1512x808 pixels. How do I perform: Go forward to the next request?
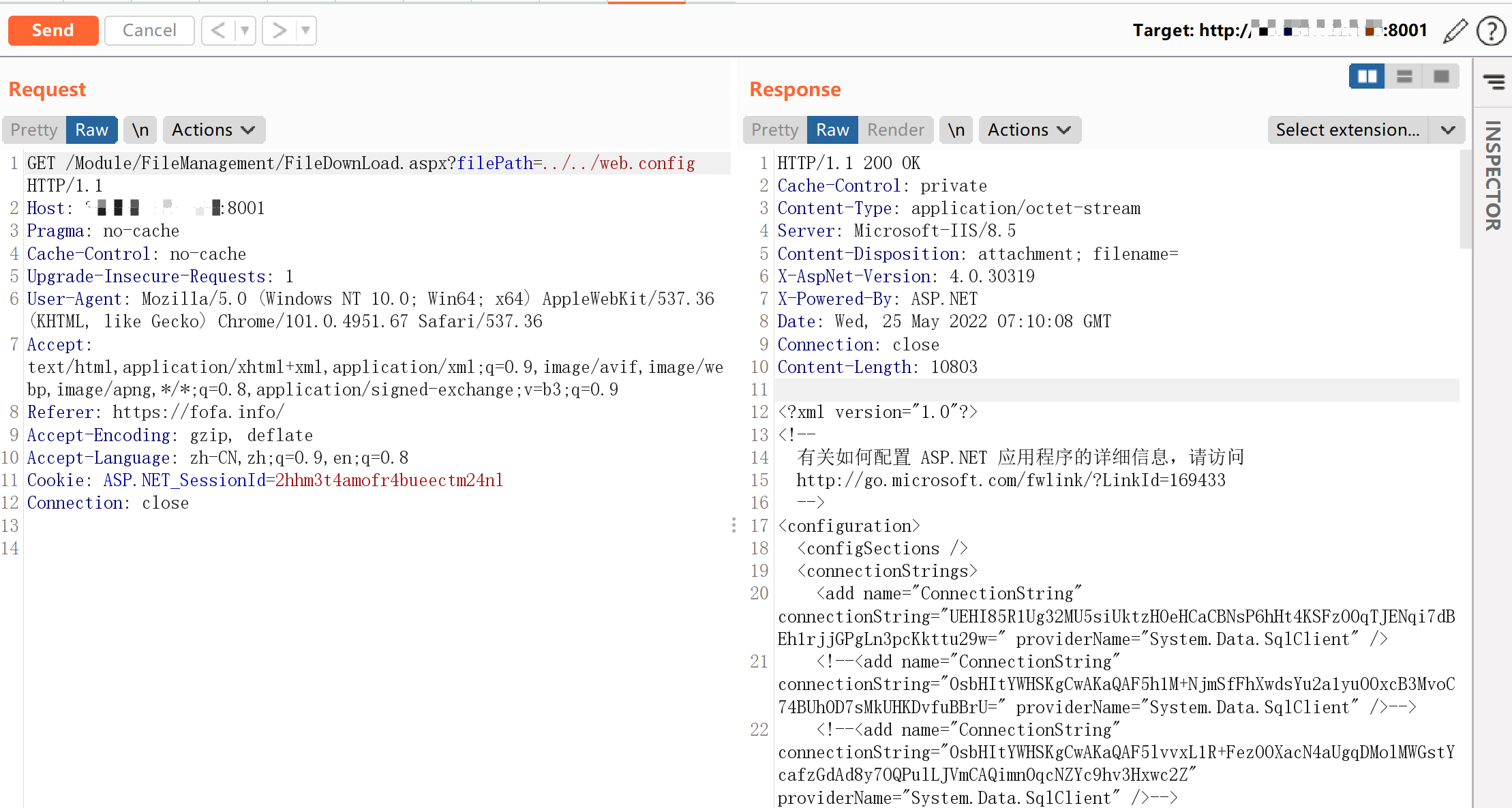coord(279,31)
